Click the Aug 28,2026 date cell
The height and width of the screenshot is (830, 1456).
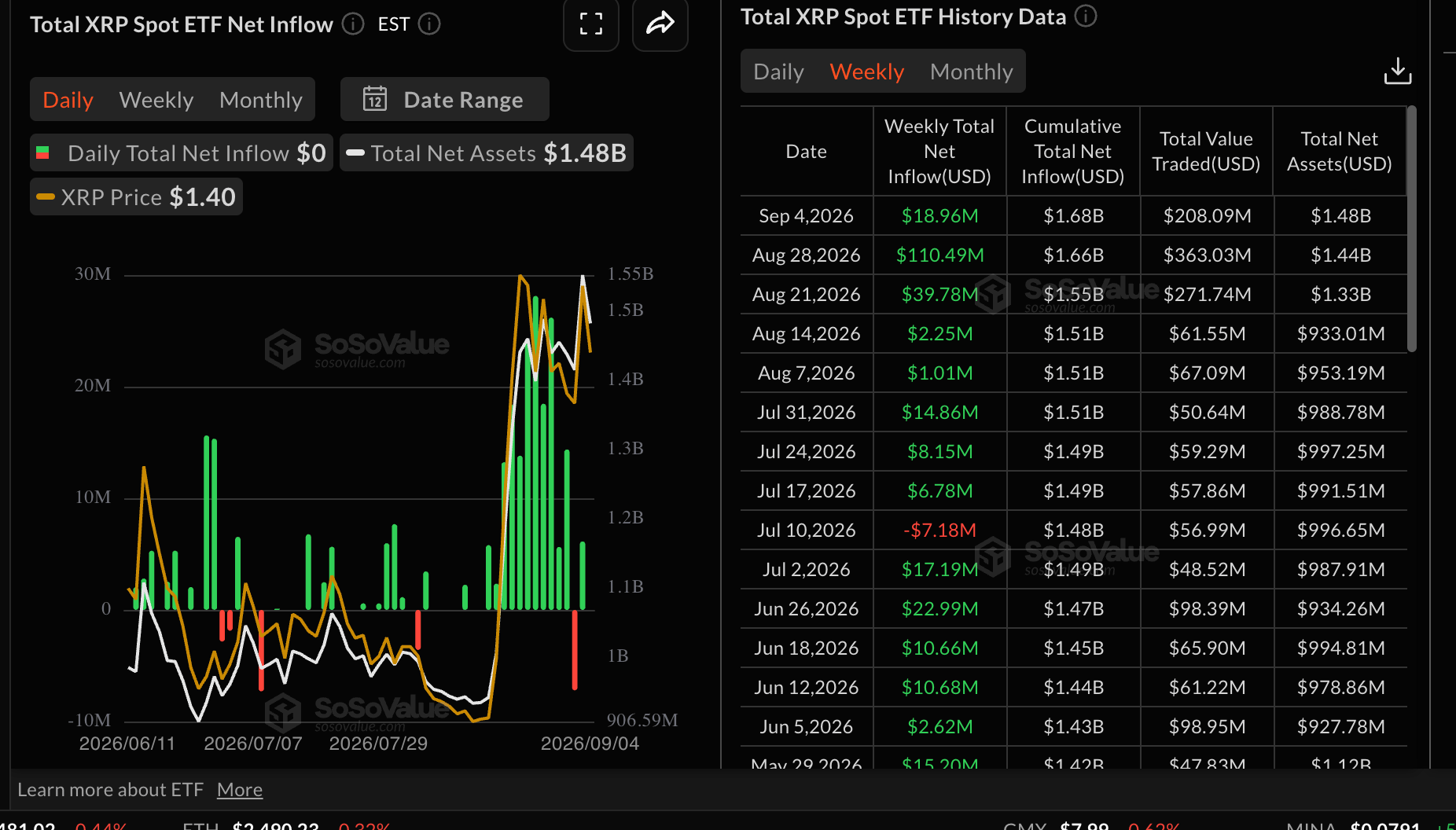(807, 255)
